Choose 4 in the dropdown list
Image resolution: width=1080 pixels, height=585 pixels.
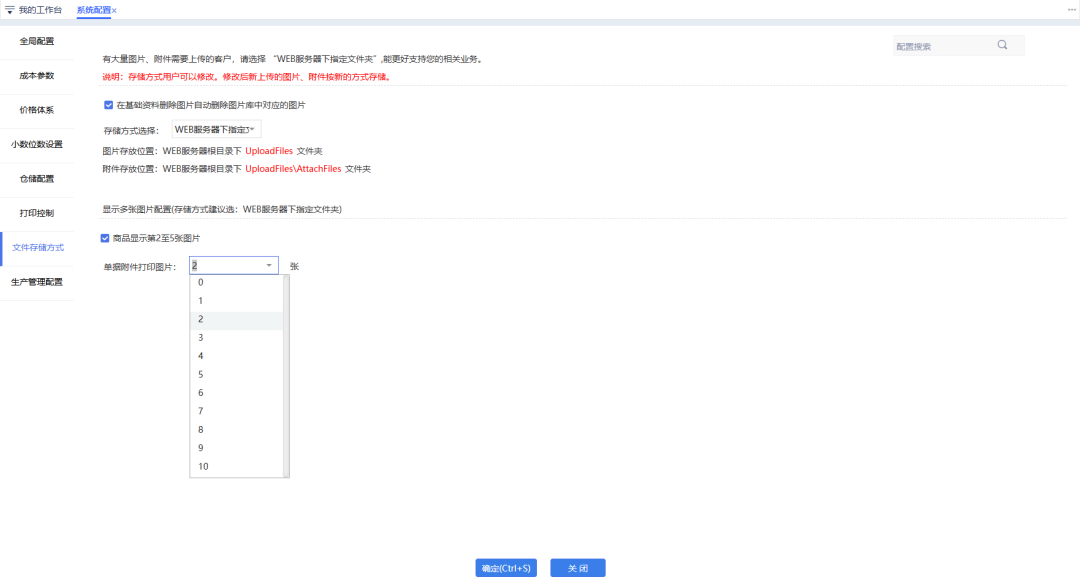[236, 356]
